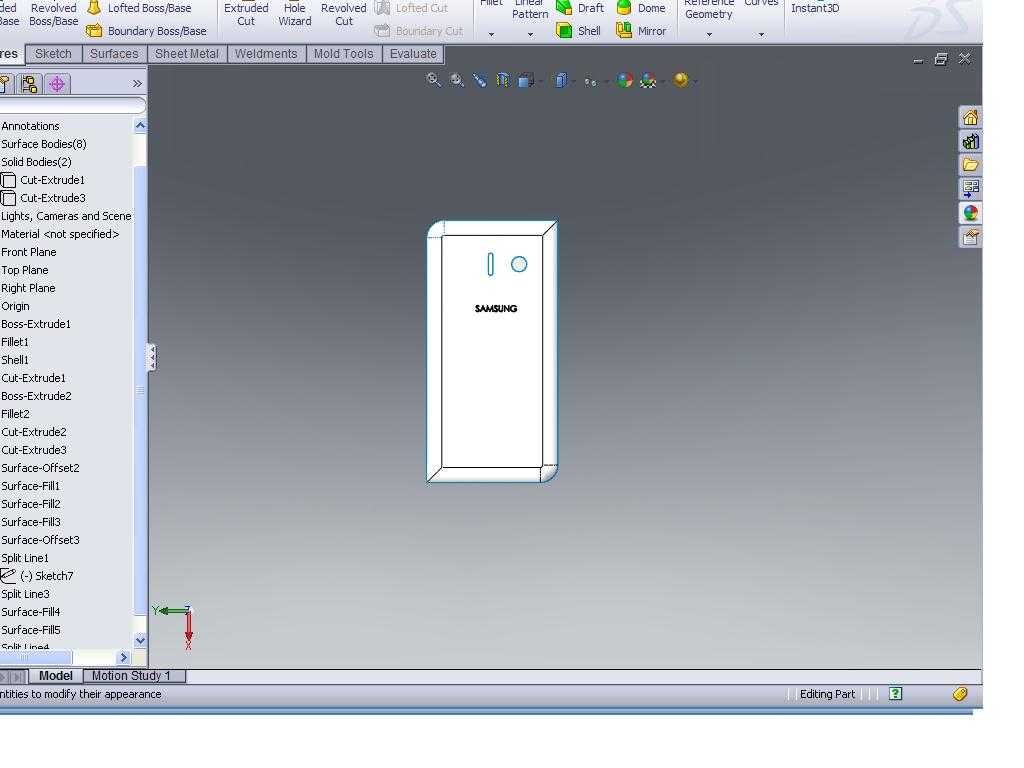Click the yellow tag icon in status bar

pyautogui.click(x=959, y=694)
